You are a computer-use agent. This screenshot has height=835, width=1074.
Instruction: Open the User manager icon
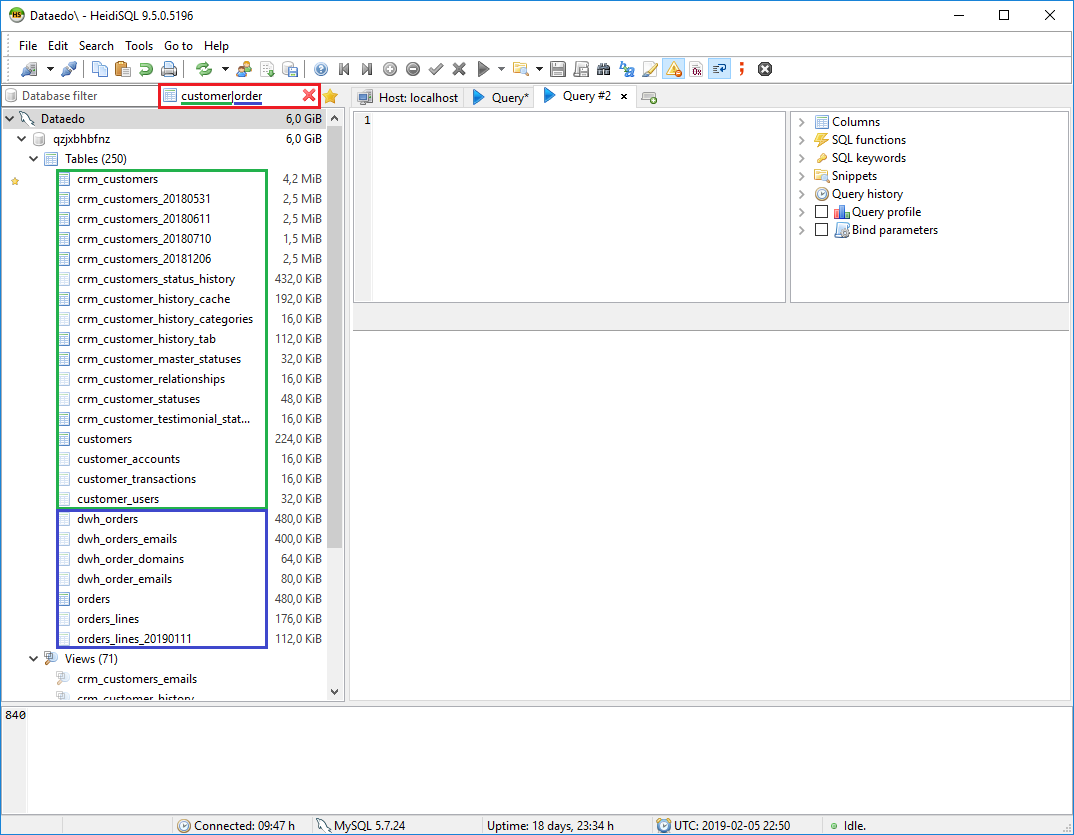pos(244,69)
